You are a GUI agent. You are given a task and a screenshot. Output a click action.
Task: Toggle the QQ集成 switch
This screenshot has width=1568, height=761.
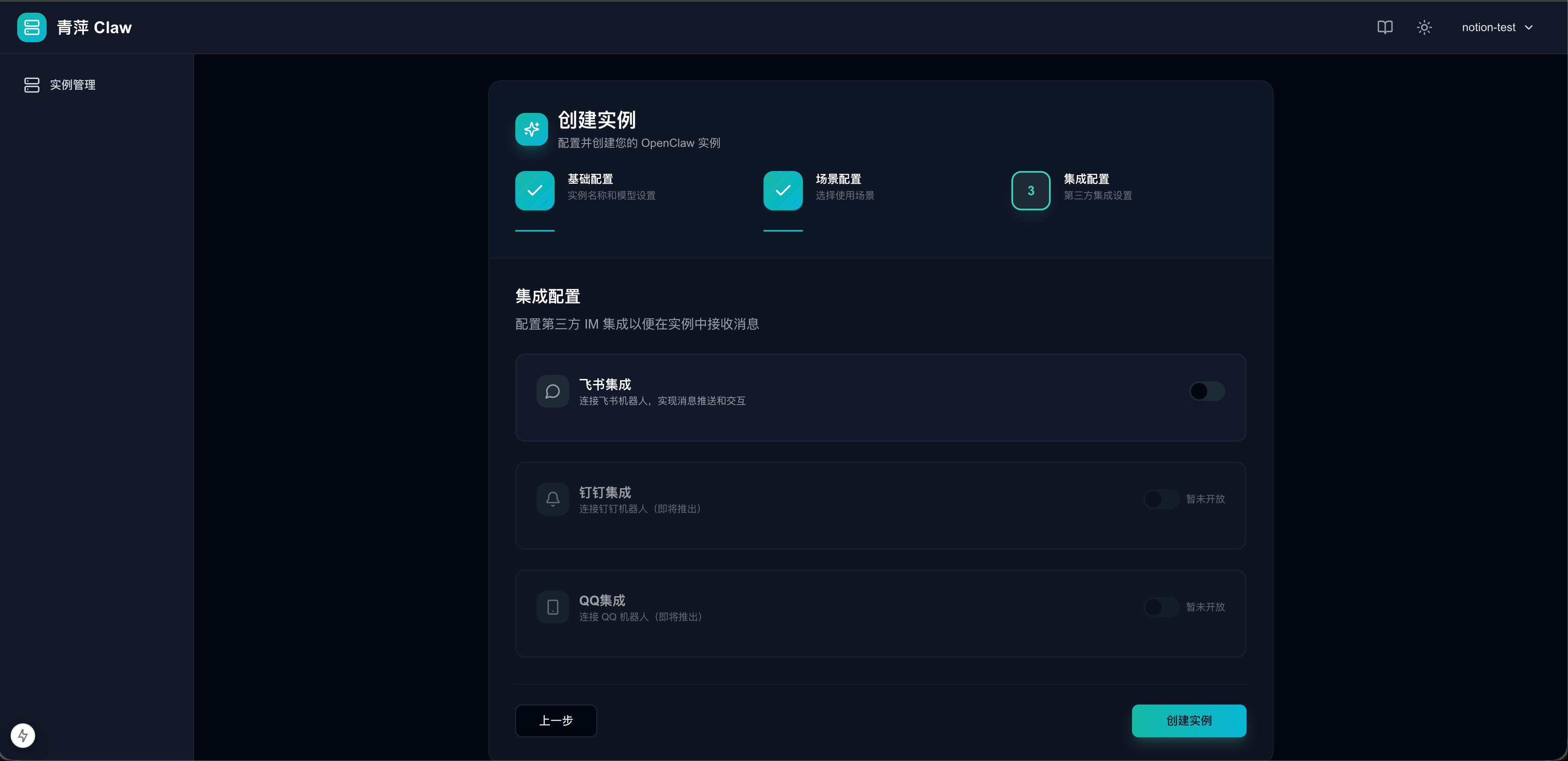click(1161, 607)
